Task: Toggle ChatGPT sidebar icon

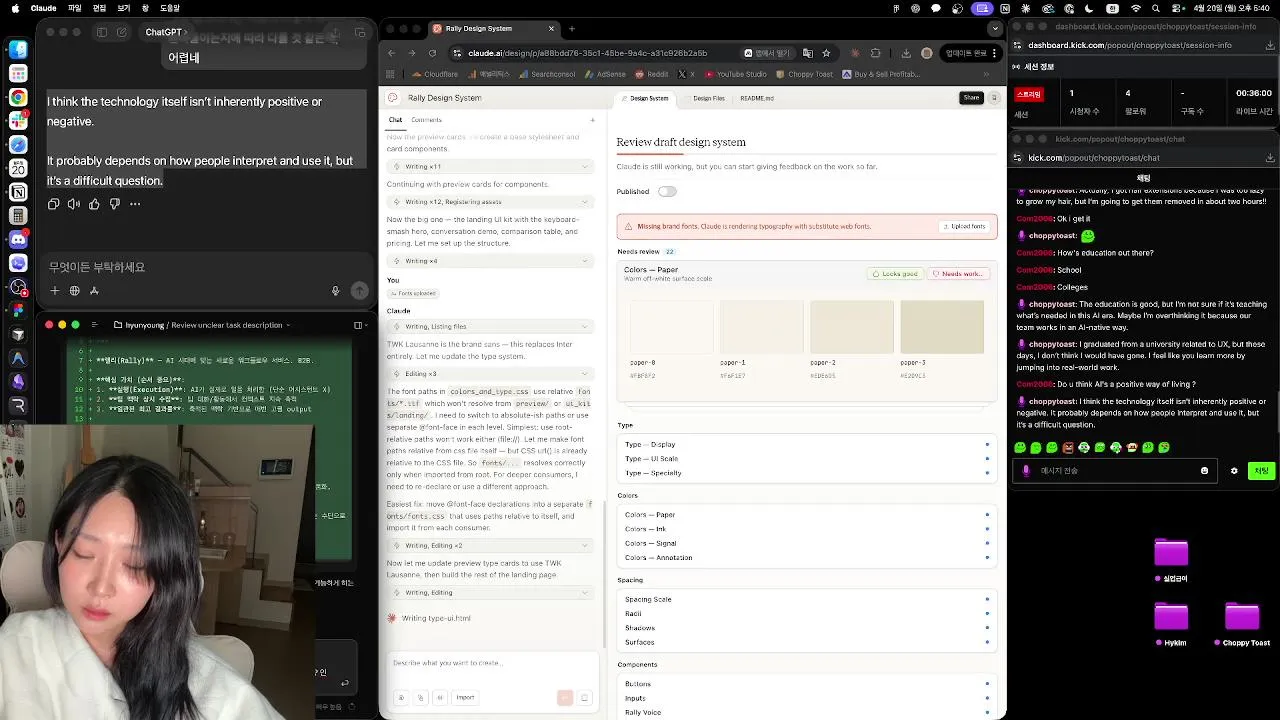Action: point(102,32)
